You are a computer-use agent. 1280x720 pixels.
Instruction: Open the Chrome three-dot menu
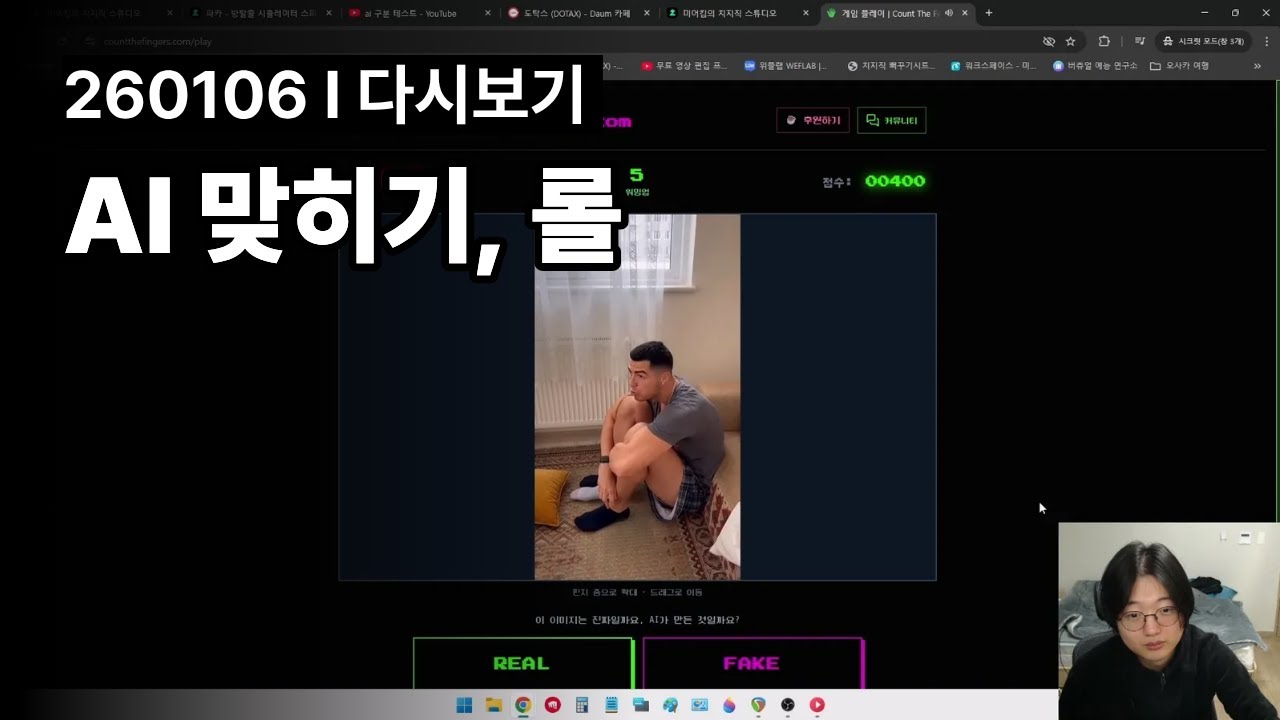coord(1267,41)
